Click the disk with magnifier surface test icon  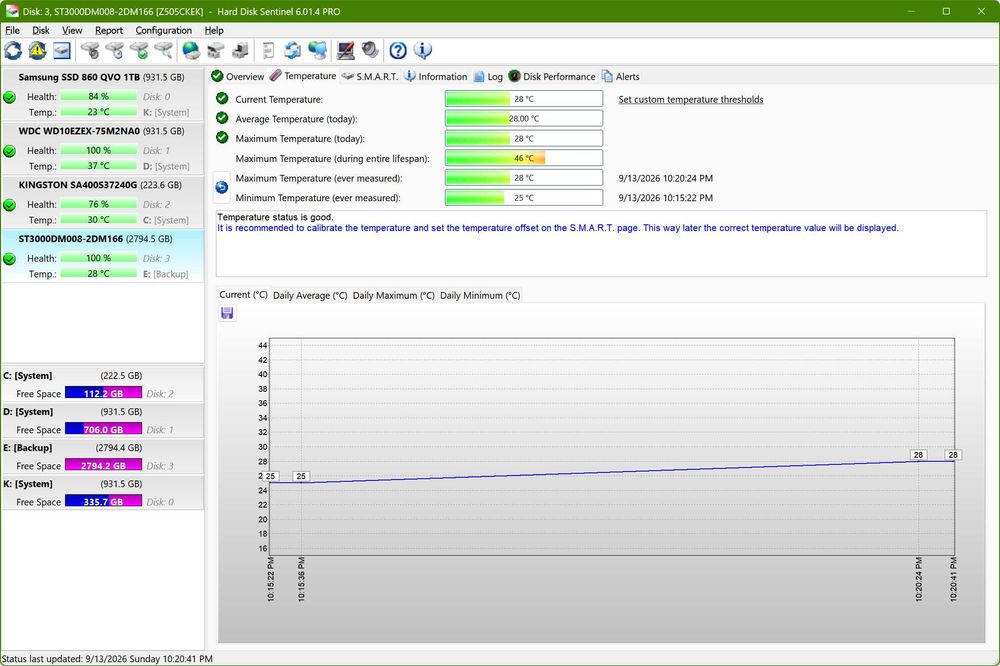click(x=164, y=50)
